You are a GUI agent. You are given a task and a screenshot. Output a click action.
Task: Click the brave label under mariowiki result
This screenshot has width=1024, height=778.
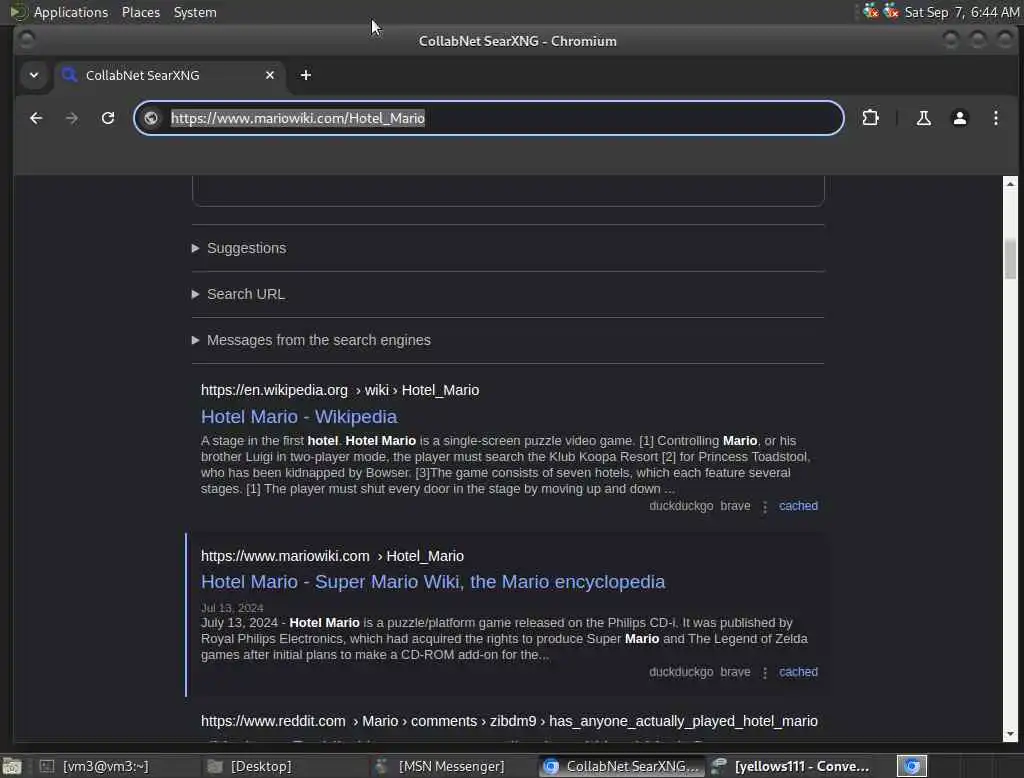735,672
